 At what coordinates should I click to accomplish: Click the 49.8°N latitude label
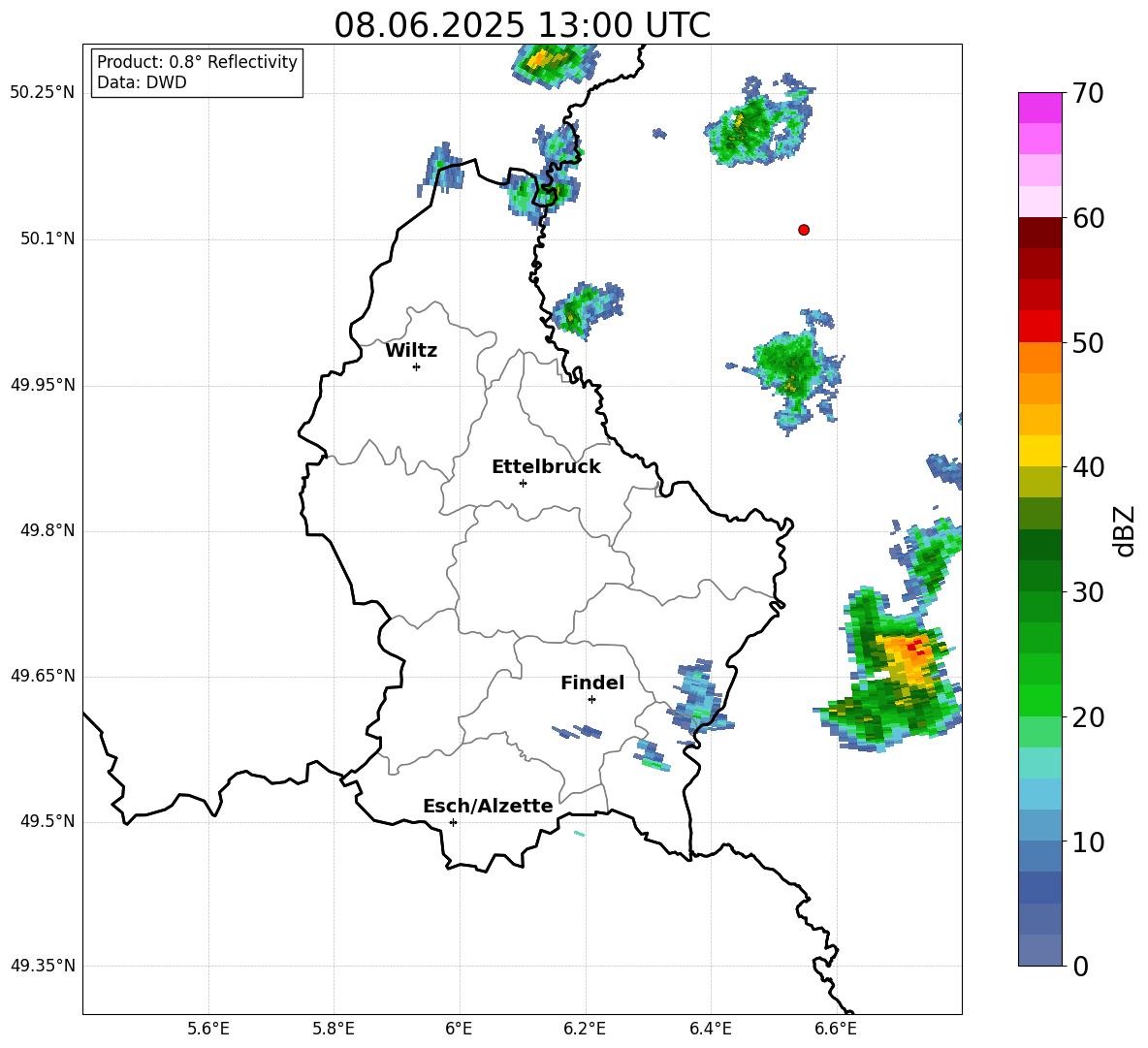[x=48, y=530]
